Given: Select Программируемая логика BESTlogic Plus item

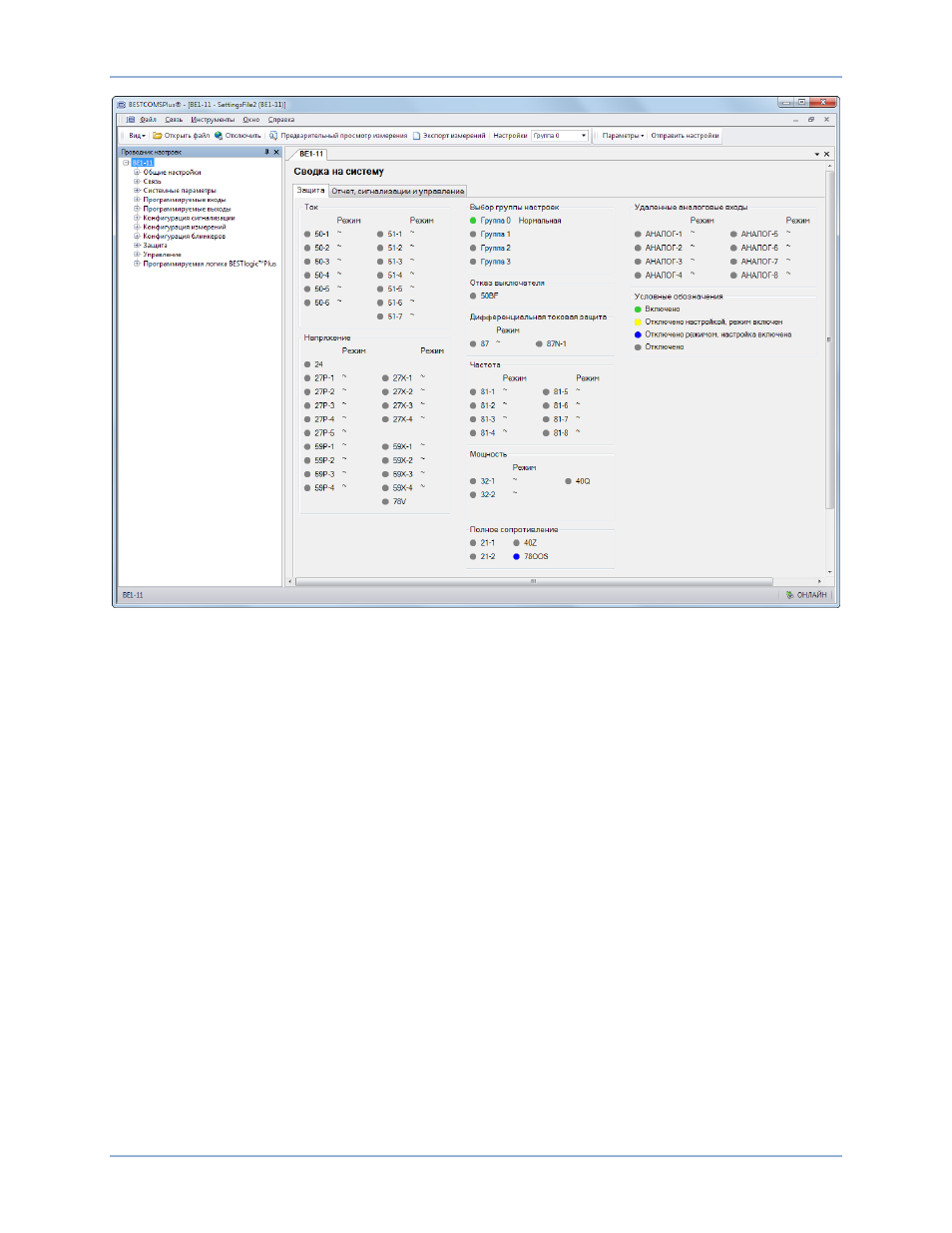Looking at the screenshot, I should [x=210, y=264].
